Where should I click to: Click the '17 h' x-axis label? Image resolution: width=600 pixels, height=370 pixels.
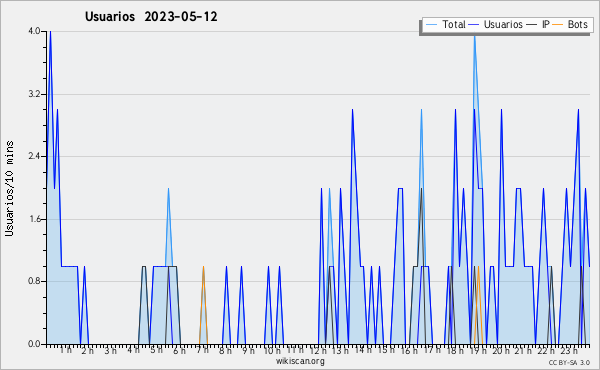coord(432,350)
